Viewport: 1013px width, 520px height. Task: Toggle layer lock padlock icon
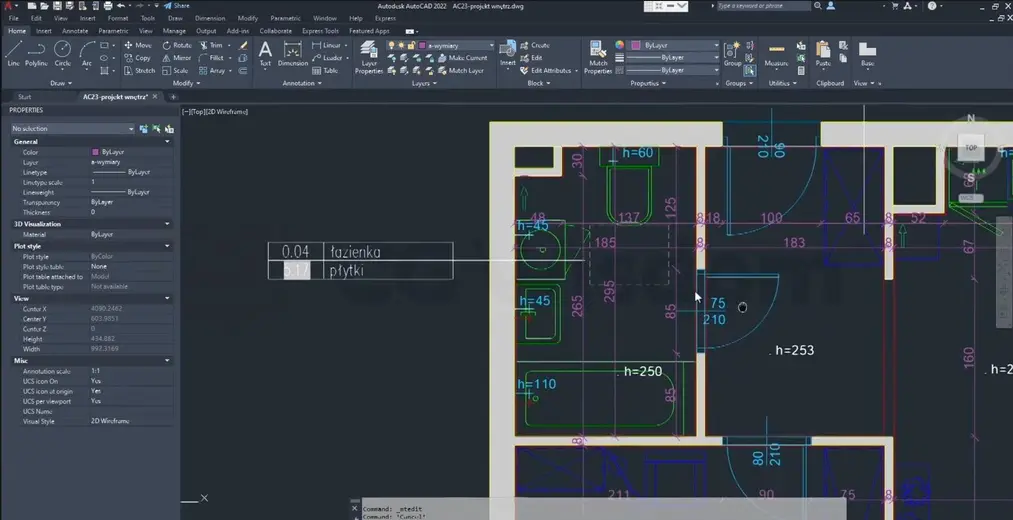[410, 45]
